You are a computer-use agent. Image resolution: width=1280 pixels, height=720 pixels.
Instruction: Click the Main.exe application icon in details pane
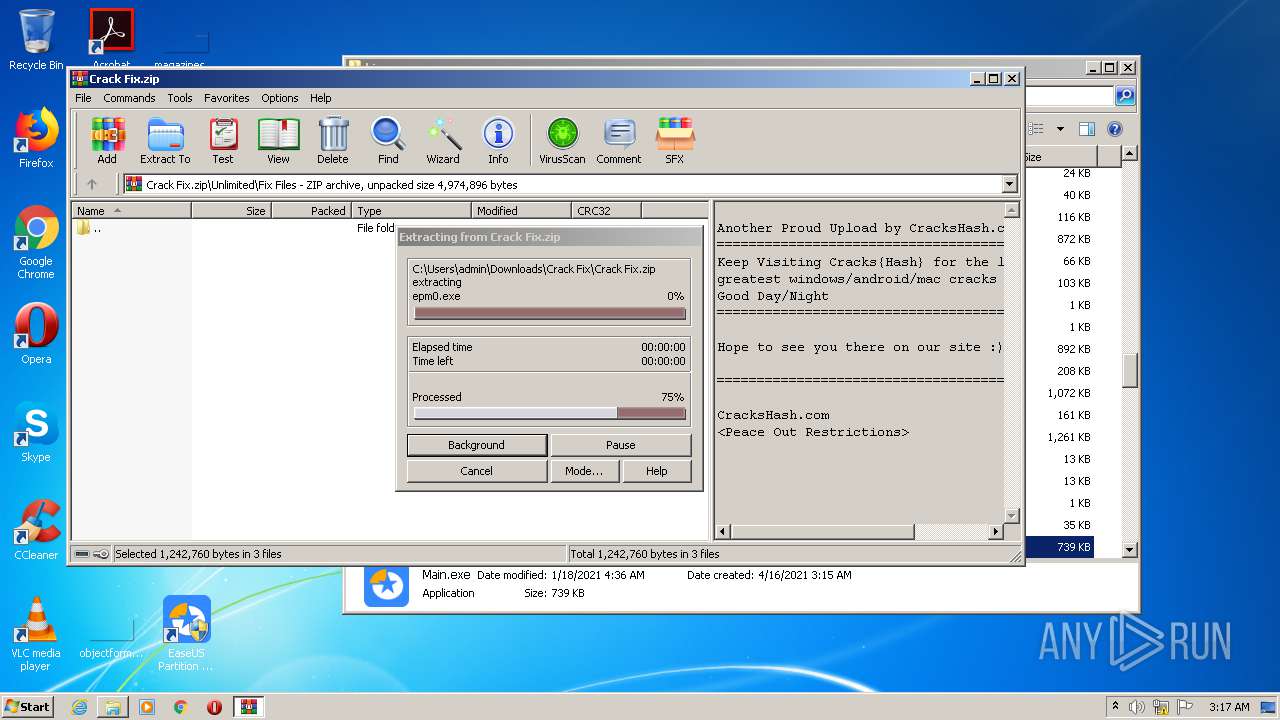386,585
